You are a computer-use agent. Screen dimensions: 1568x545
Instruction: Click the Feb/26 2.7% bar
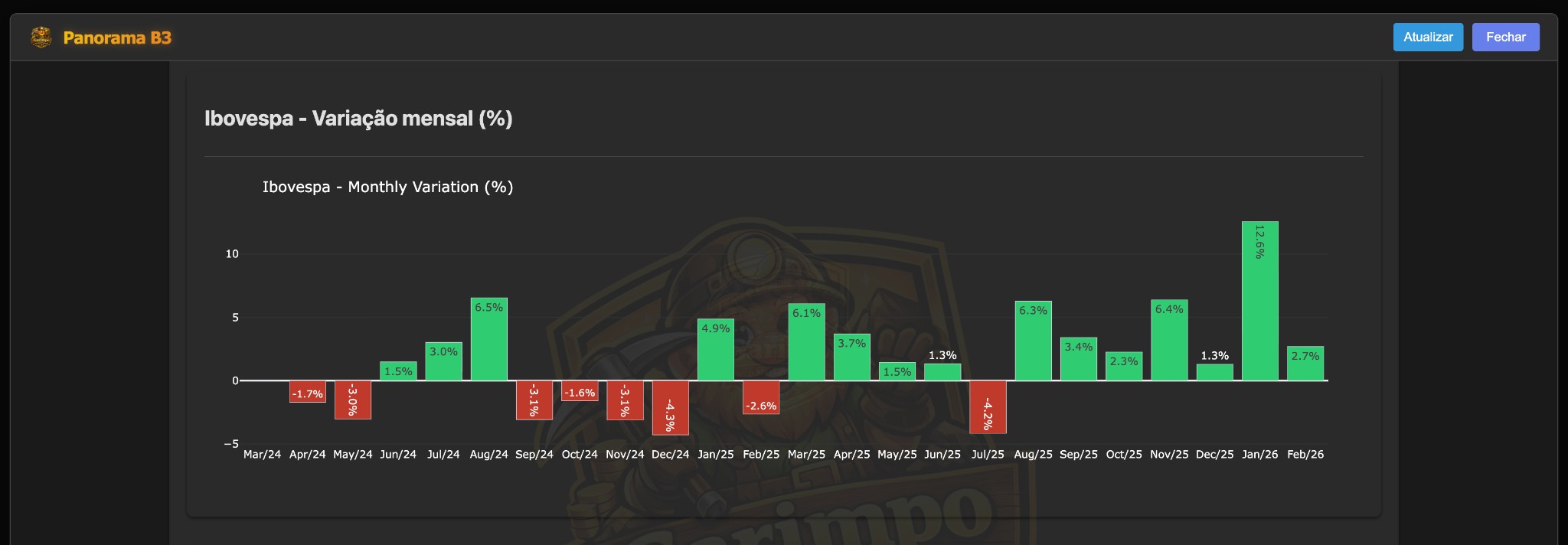(1305, 364)
